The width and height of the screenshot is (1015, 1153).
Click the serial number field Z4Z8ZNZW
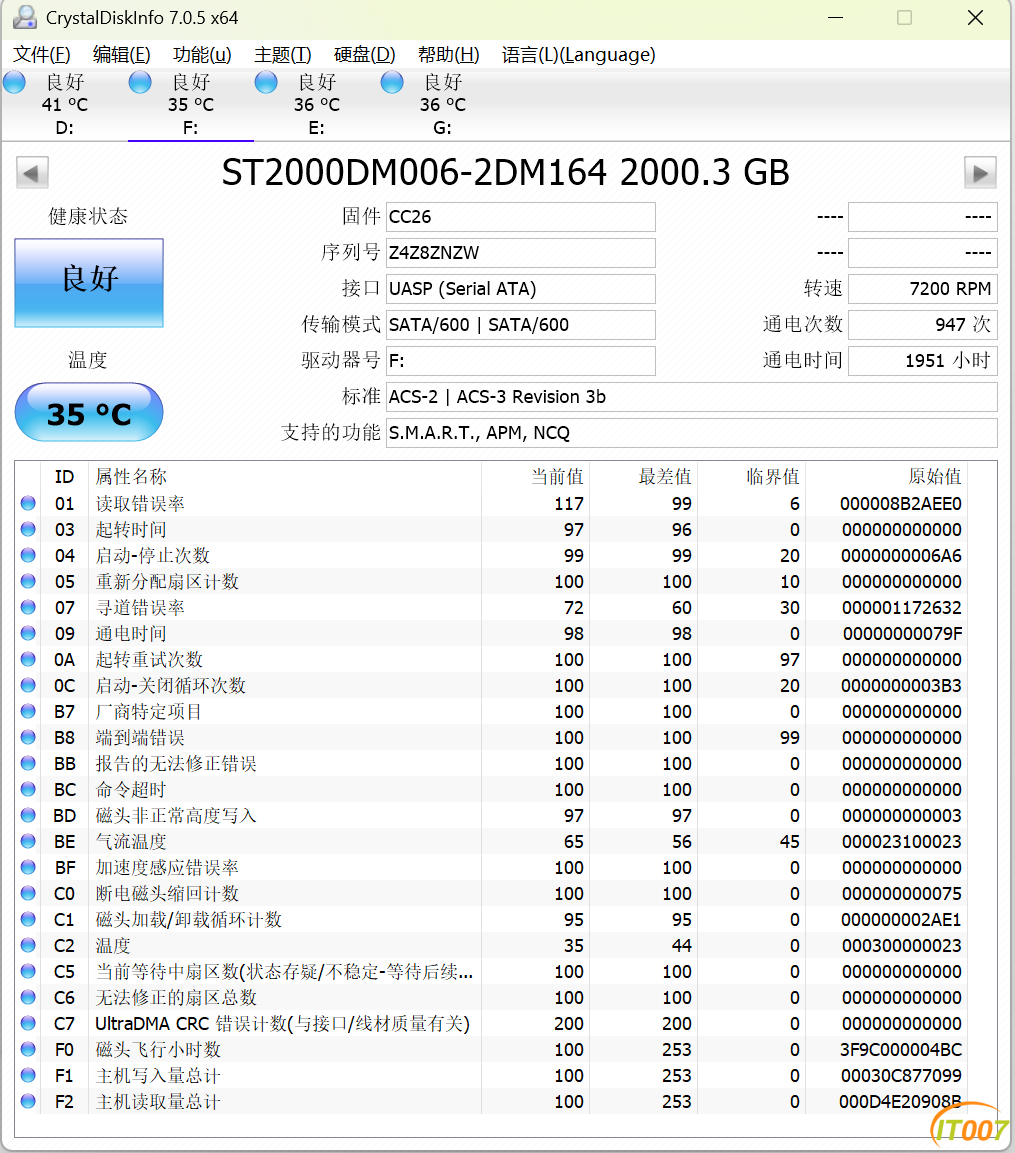pyautogui.click(x=521, y=253)
